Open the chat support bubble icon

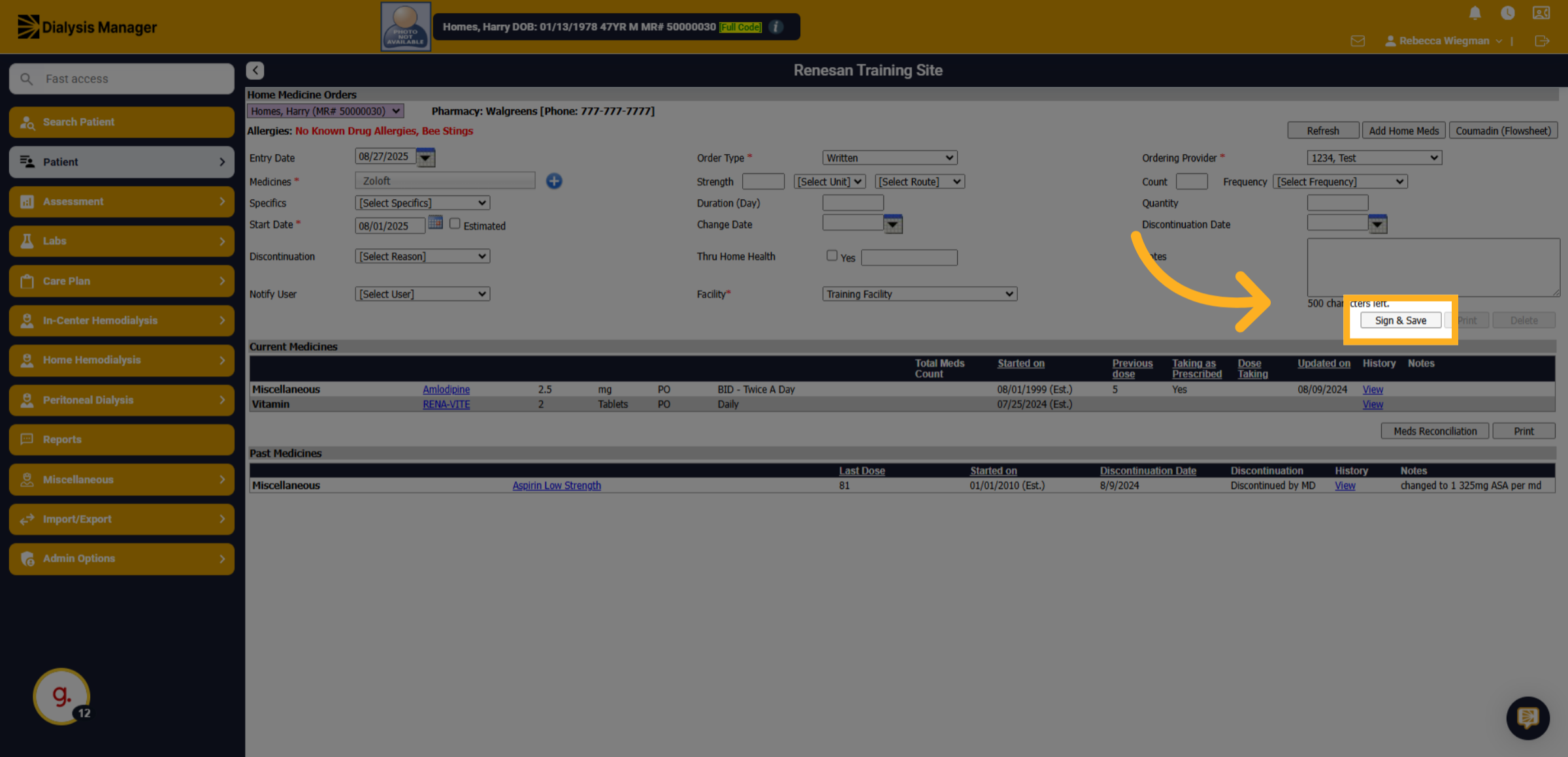pyautogui.click(x=1527, y=718)
